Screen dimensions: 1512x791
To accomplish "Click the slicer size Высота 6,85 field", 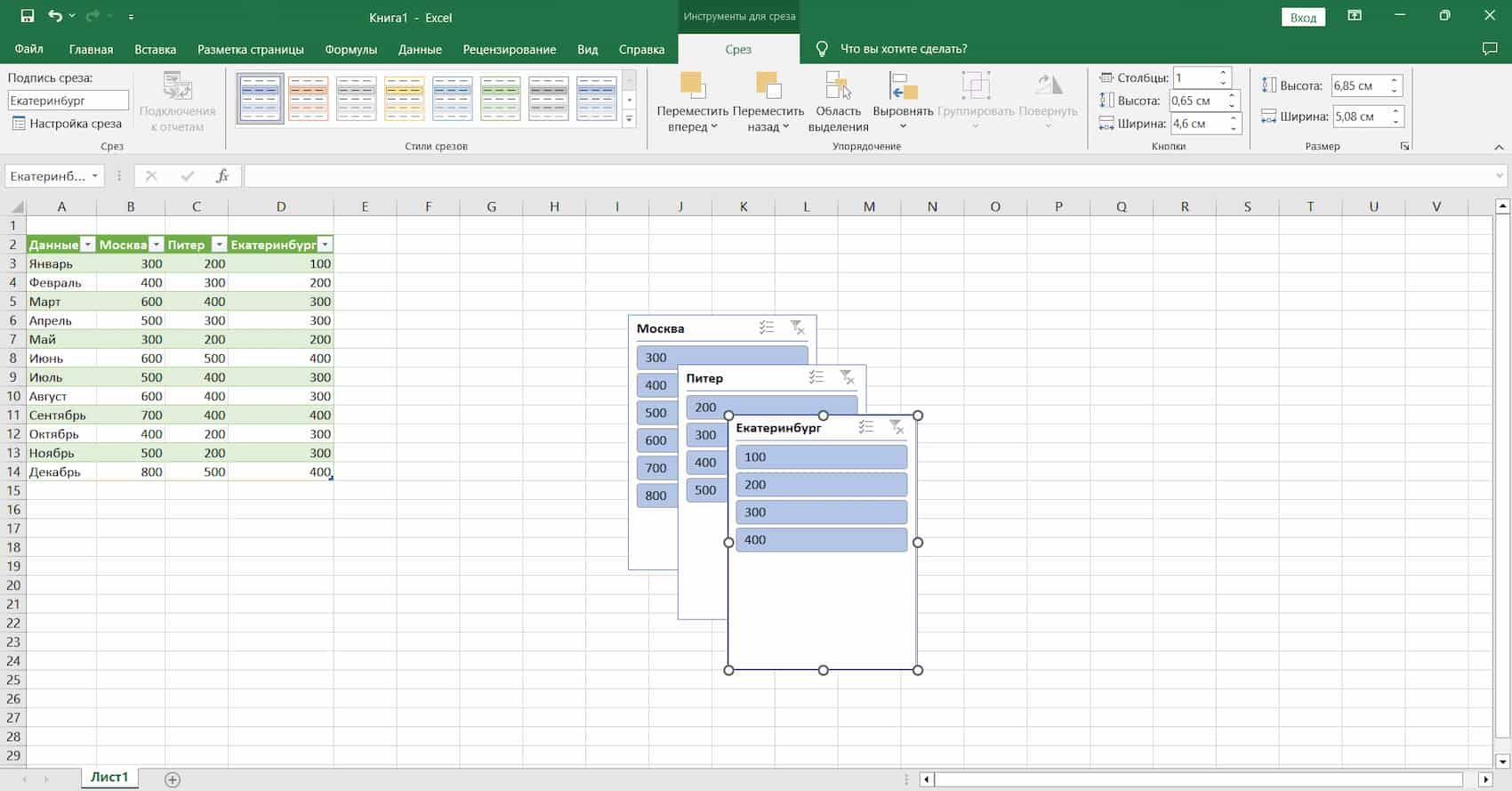I will [x=1359, y=85].
